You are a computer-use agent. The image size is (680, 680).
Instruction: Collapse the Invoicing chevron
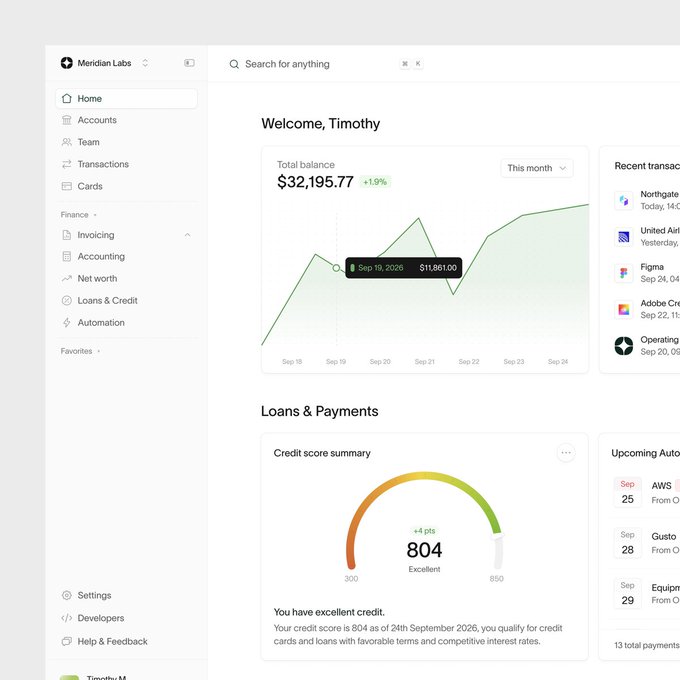(187, 235)
